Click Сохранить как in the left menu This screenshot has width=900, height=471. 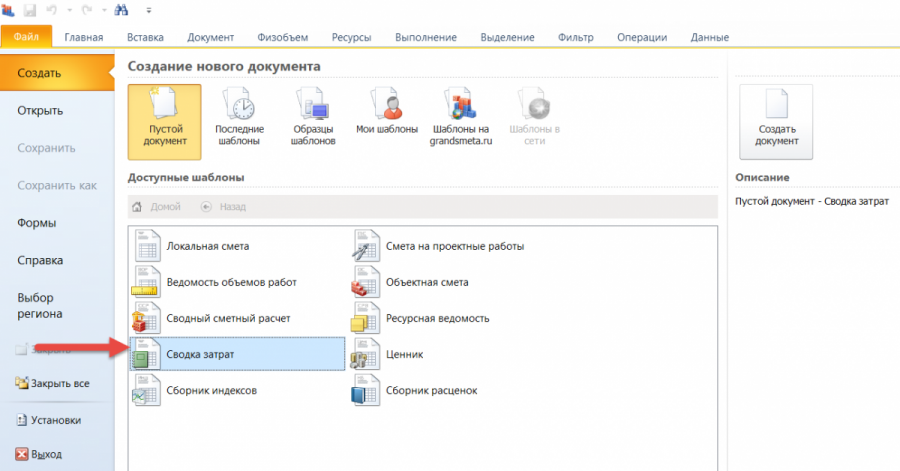[57, 185]
